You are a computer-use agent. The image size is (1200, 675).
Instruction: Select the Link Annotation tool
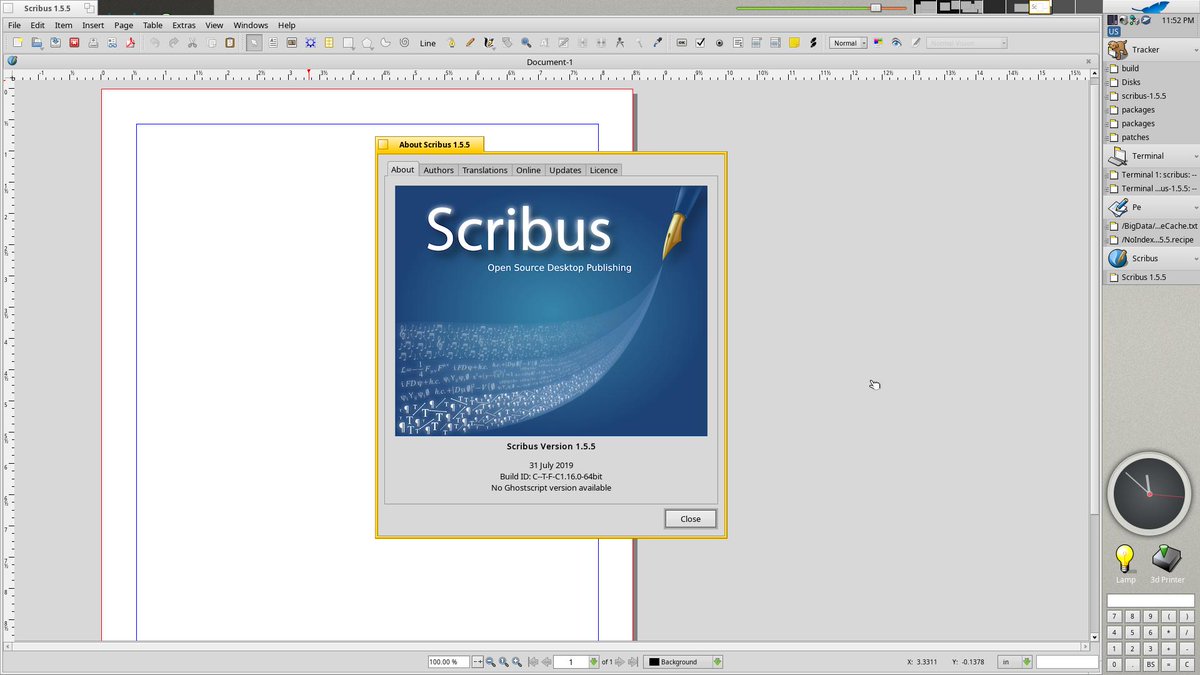pos(813,43)
